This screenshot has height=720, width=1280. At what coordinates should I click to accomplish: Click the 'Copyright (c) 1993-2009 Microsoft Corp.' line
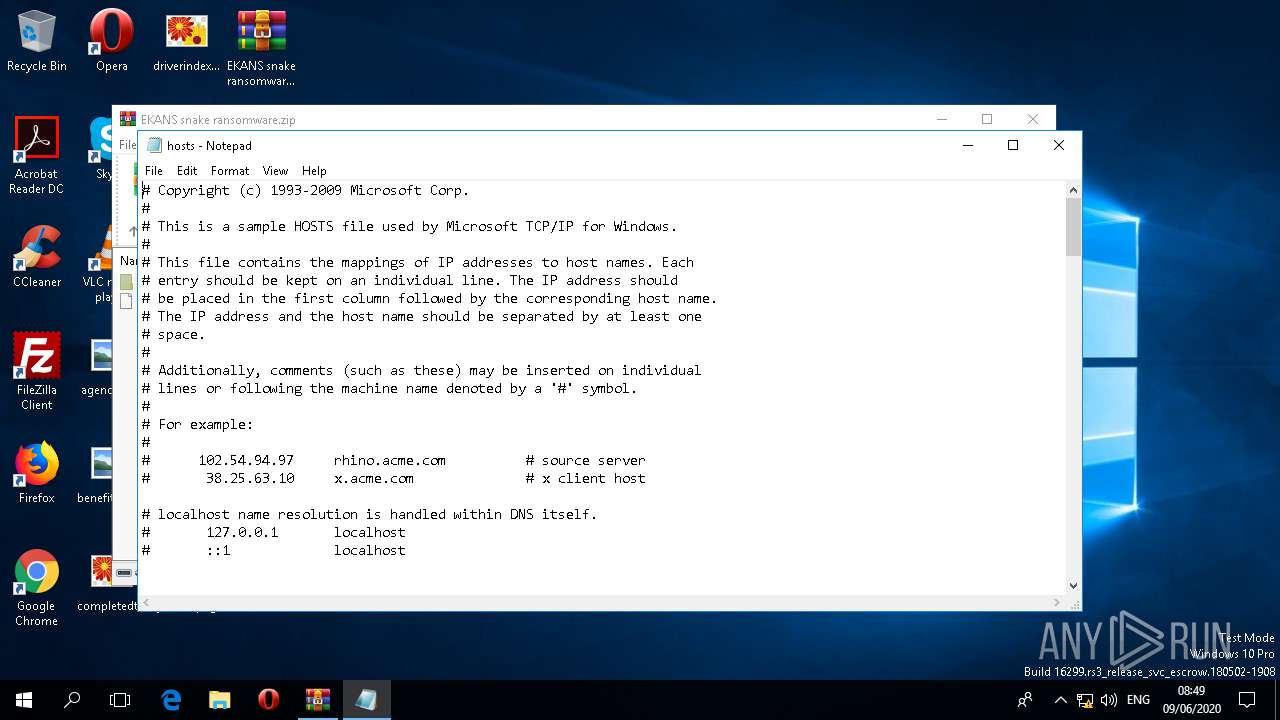(x=306, y=190)
